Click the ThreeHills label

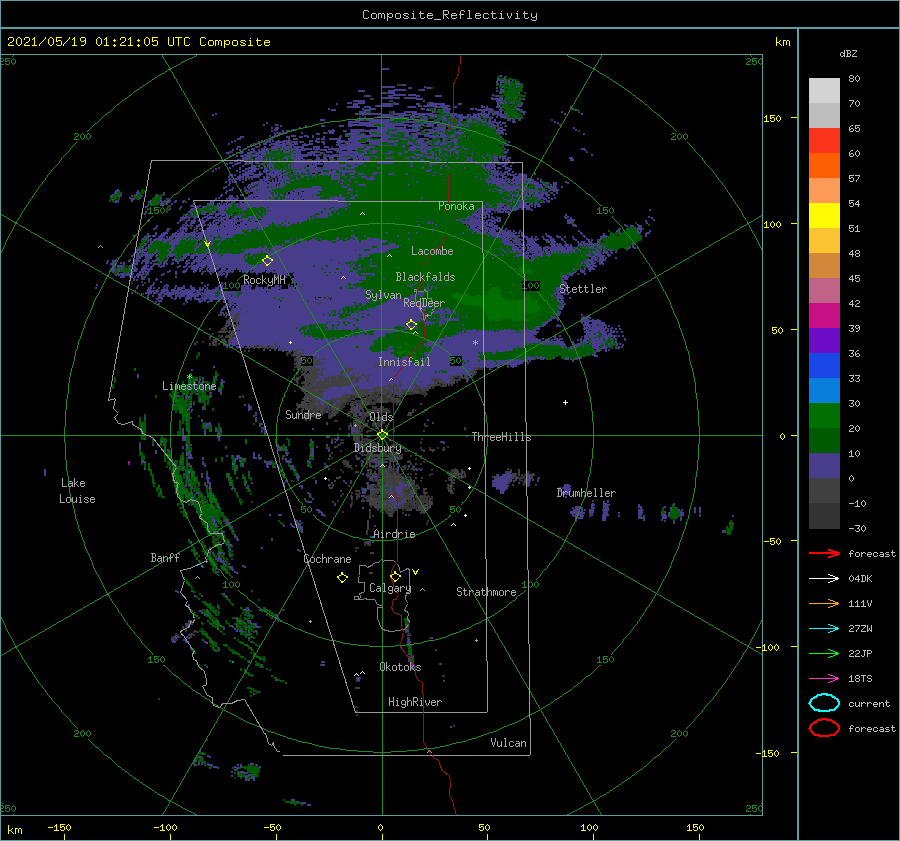(502, 437)
